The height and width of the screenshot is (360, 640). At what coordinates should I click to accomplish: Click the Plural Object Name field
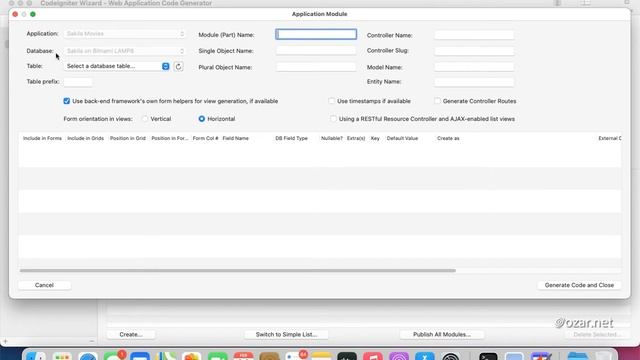click(x=316, y=67)
